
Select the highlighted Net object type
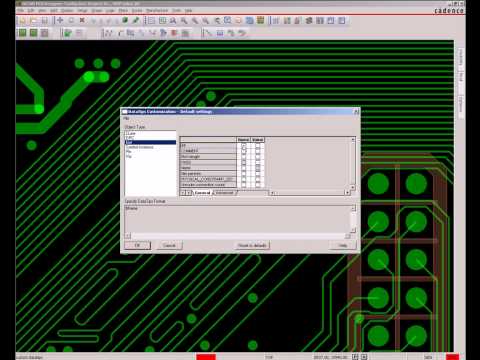tap(150, 142)
